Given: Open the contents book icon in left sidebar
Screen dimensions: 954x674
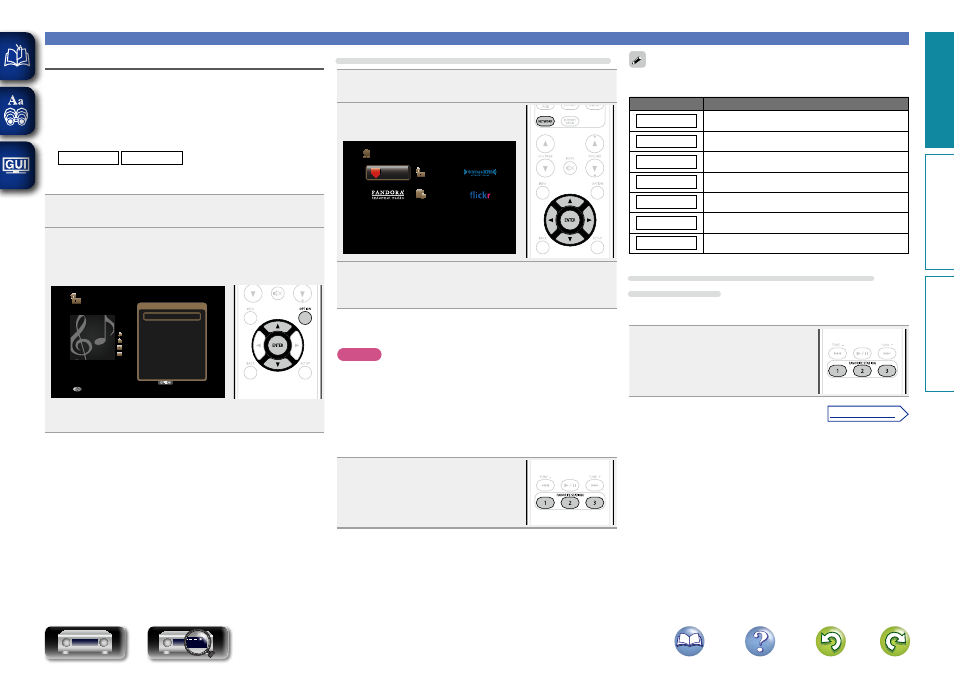Looking at the screenshot, I should tap(17, 57).
